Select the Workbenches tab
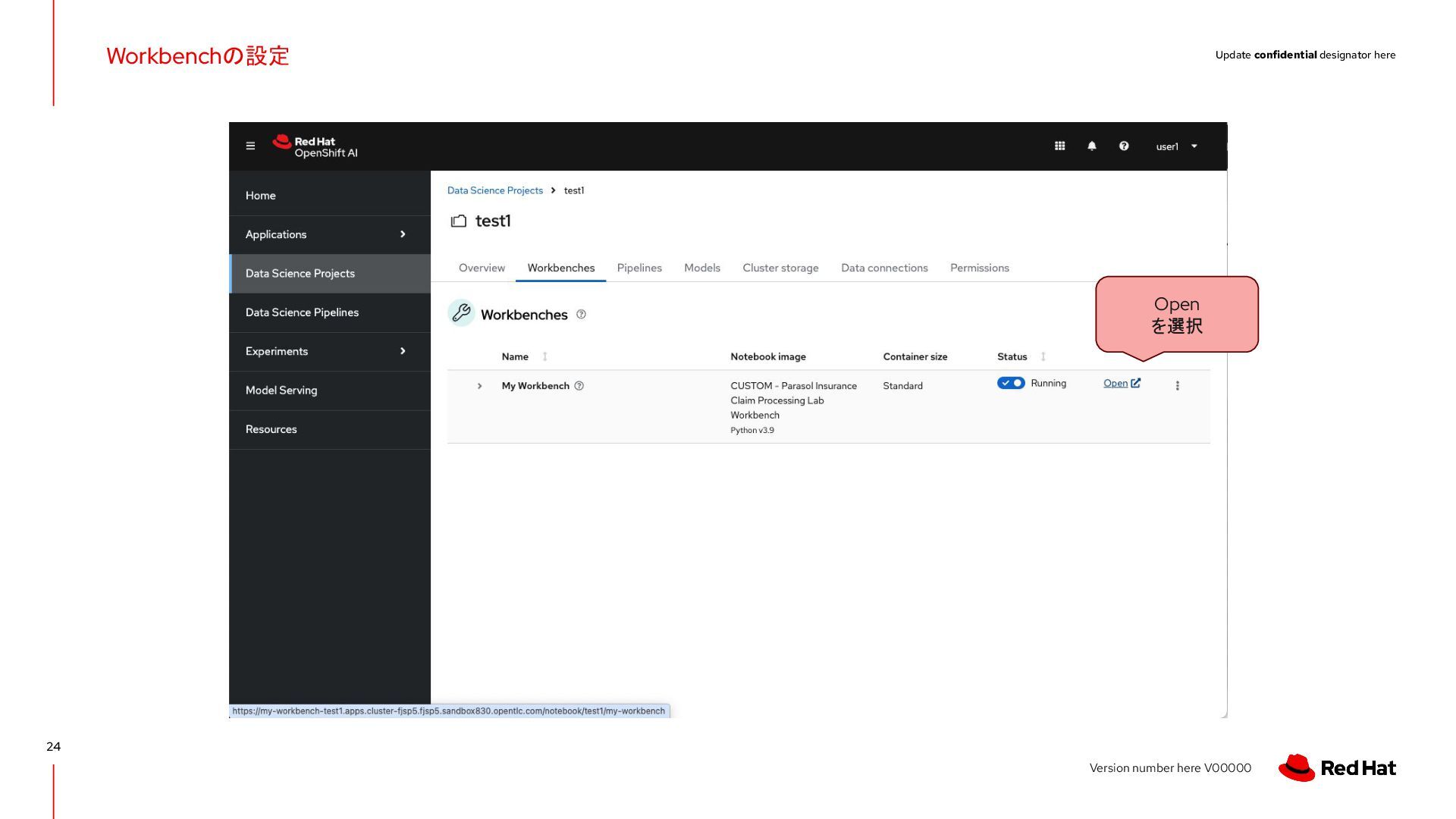 560,268
